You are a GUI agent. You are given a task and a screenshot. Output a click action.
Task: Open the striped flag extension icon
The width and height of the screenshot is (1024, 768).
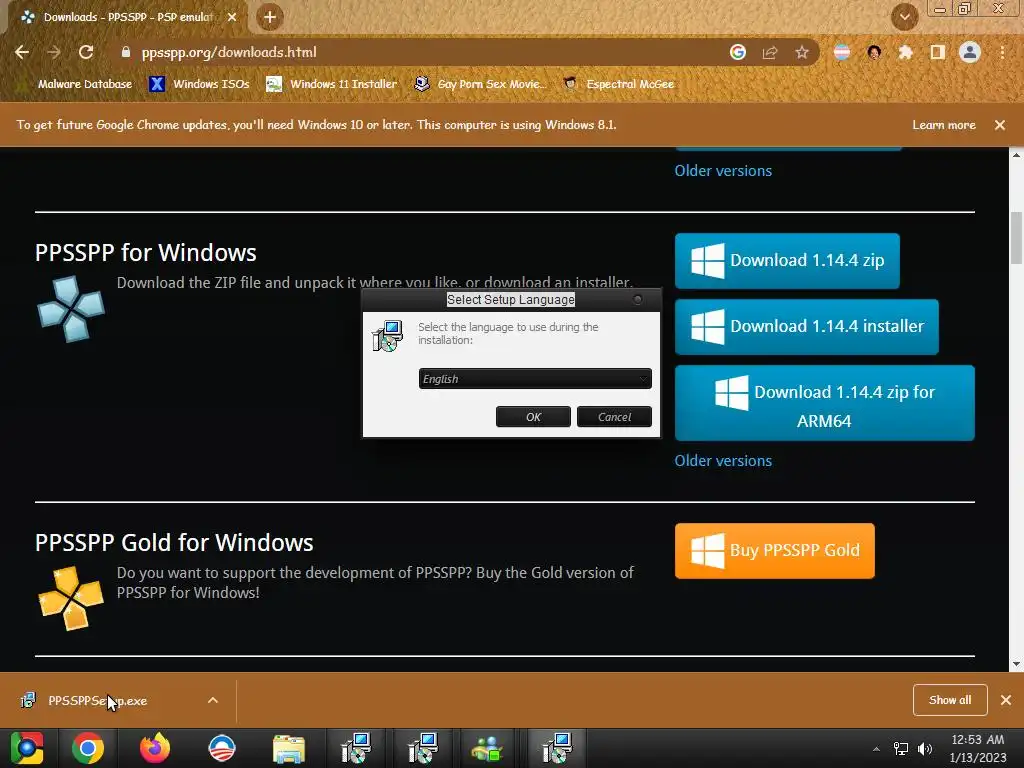(x=842, y=52)
